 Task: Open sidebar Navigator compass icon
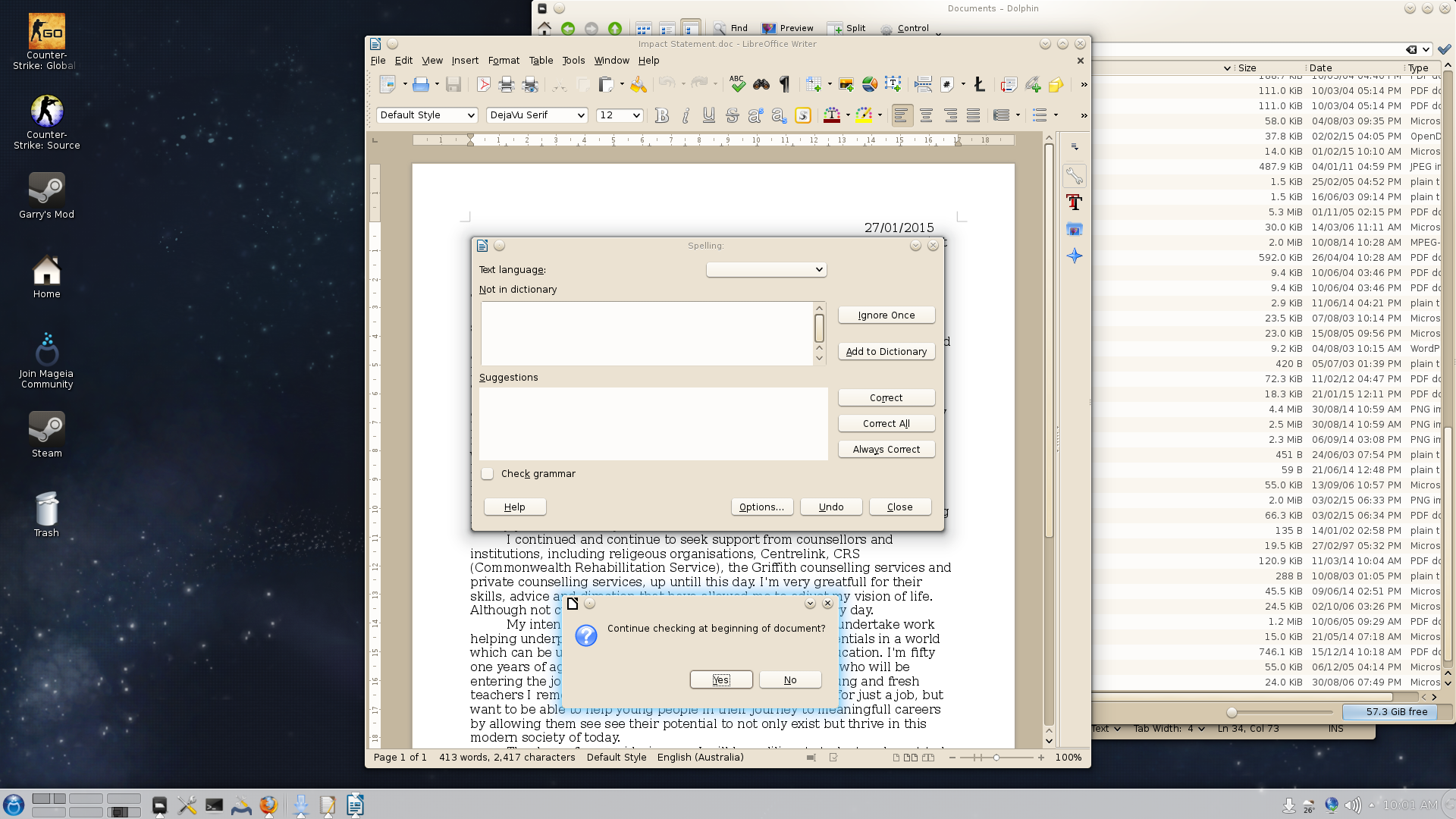[1075, 256]
